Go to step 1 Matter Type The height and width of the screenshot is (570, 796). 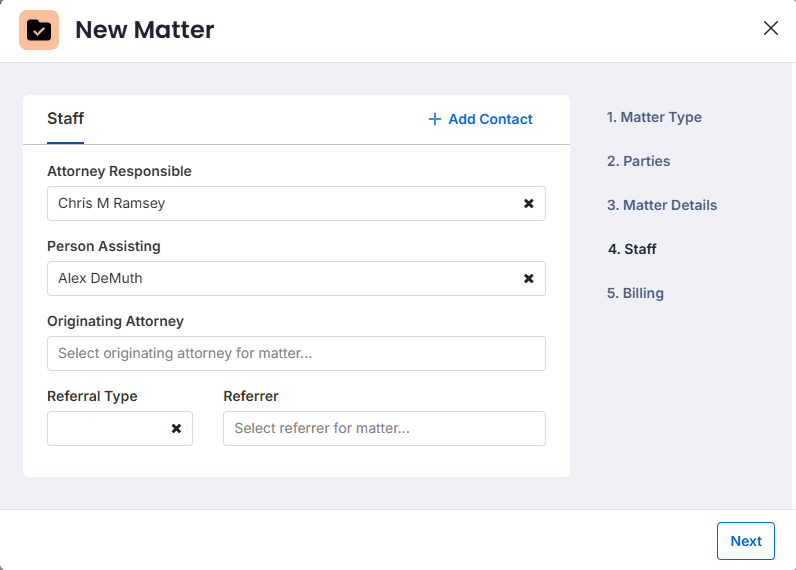(x=654, y=117)
